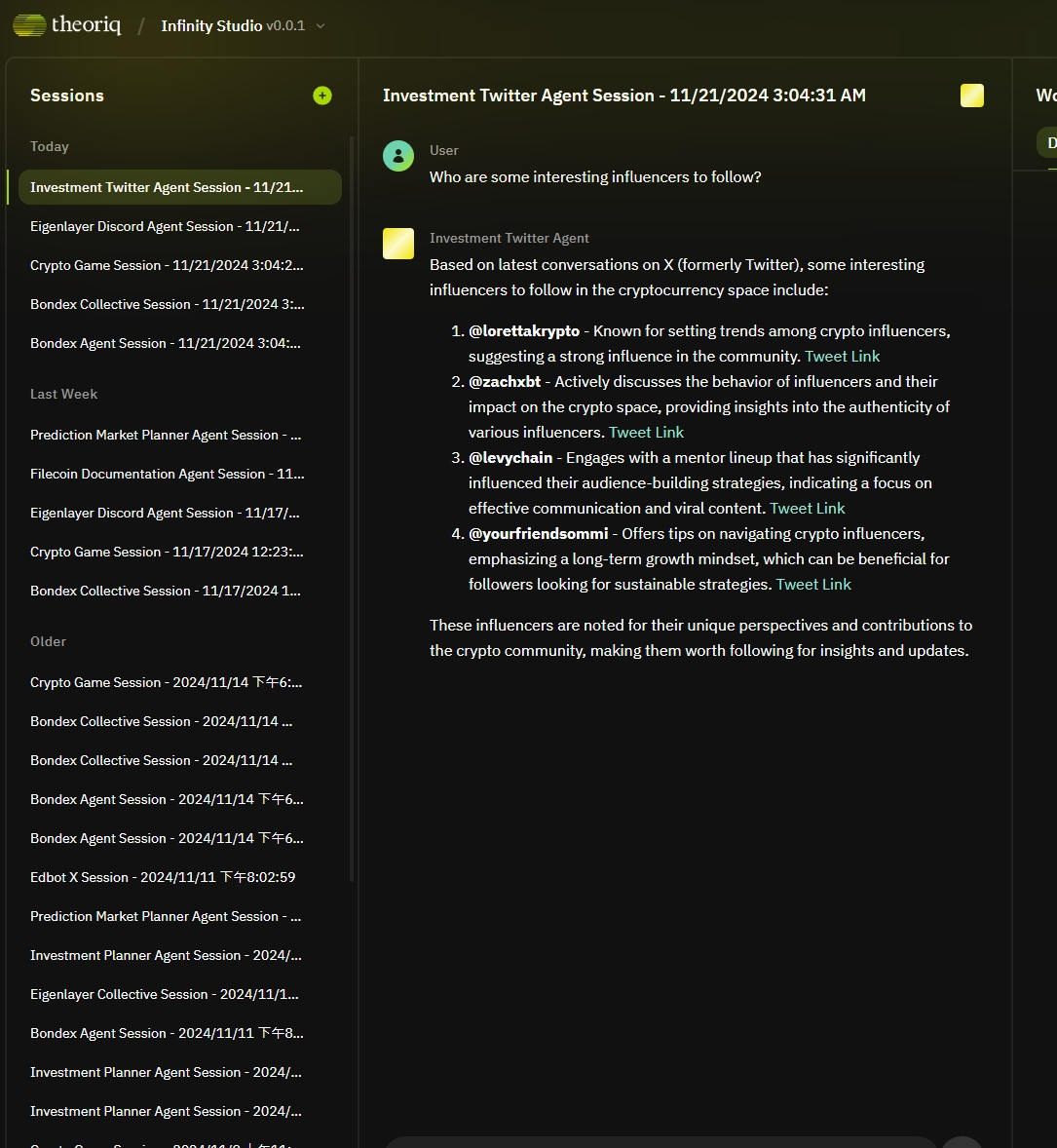This screenshot has height=1148, width=1057.
Task: Create a new session with plus icon
Action: click(x=322, y=96)
